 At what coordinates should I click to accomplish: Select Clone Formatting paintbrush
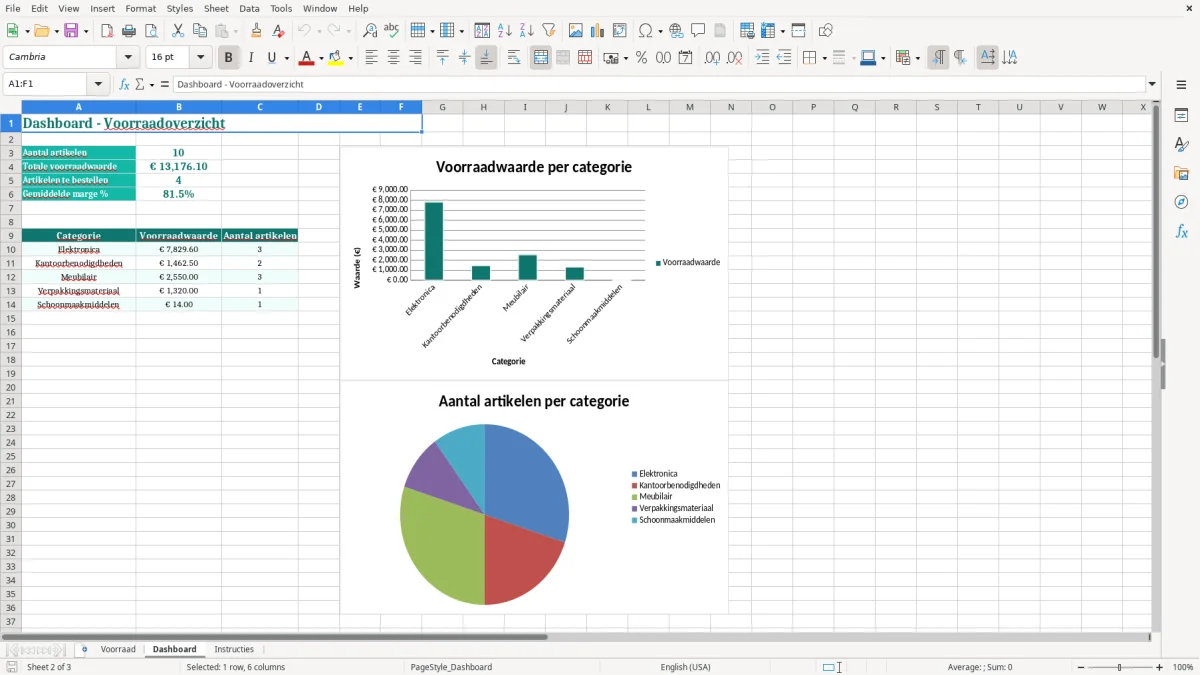click(x=256, y=31)
